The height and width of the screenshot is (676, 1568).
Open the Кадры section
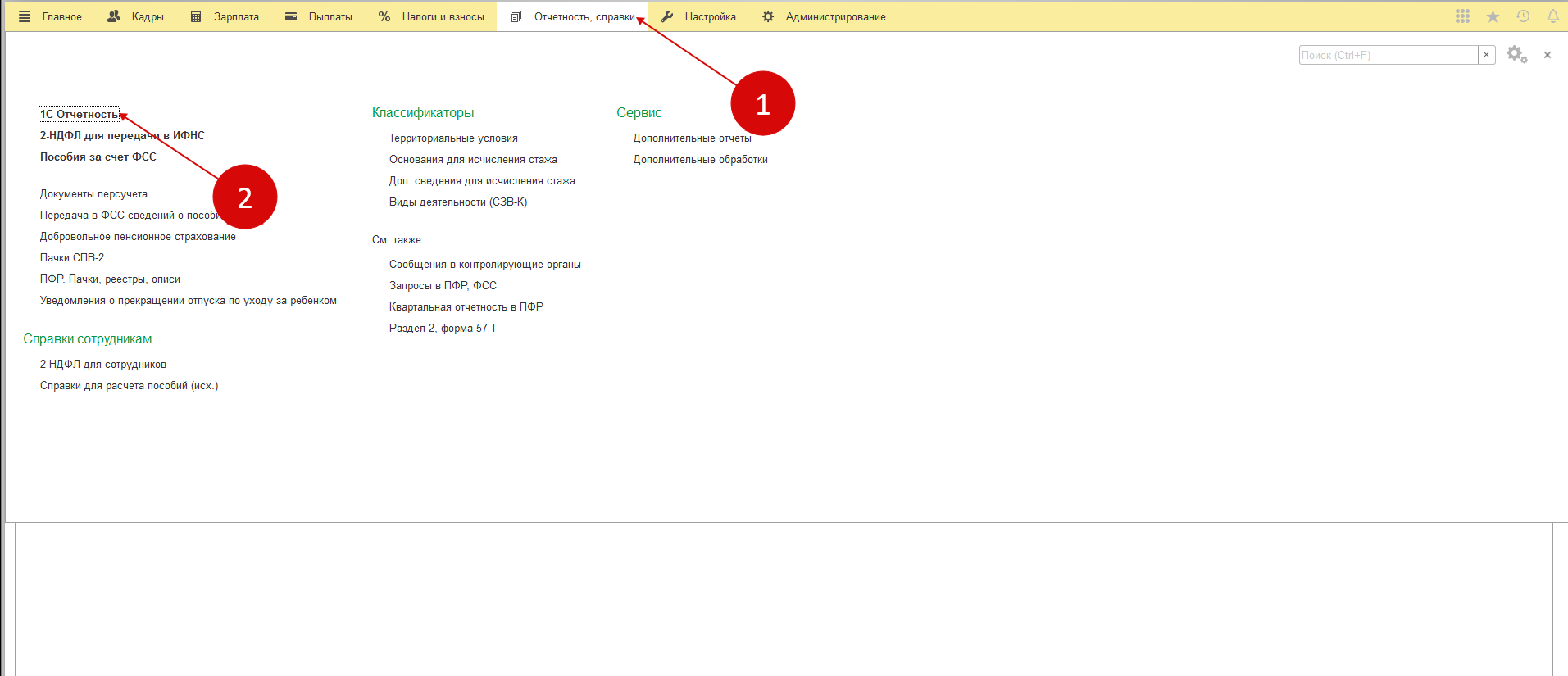(x=136, y=16)
